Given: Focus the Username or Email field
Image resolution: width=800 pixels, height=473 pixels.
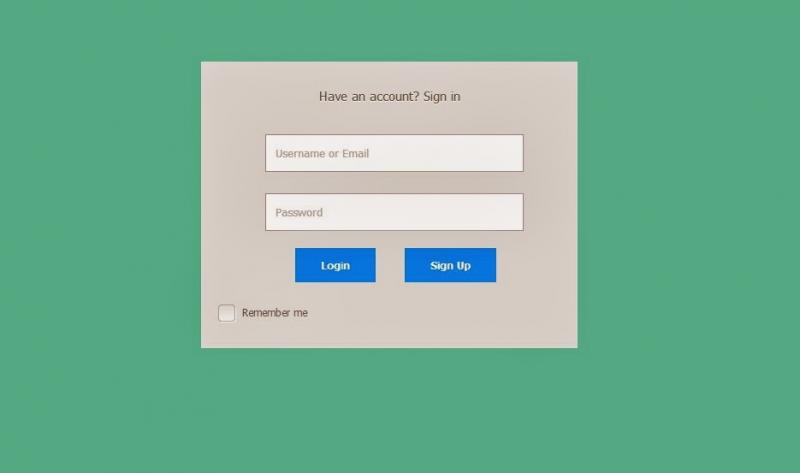Looking at the screenshot, I should pyautogui.click(x=394, y=153).
